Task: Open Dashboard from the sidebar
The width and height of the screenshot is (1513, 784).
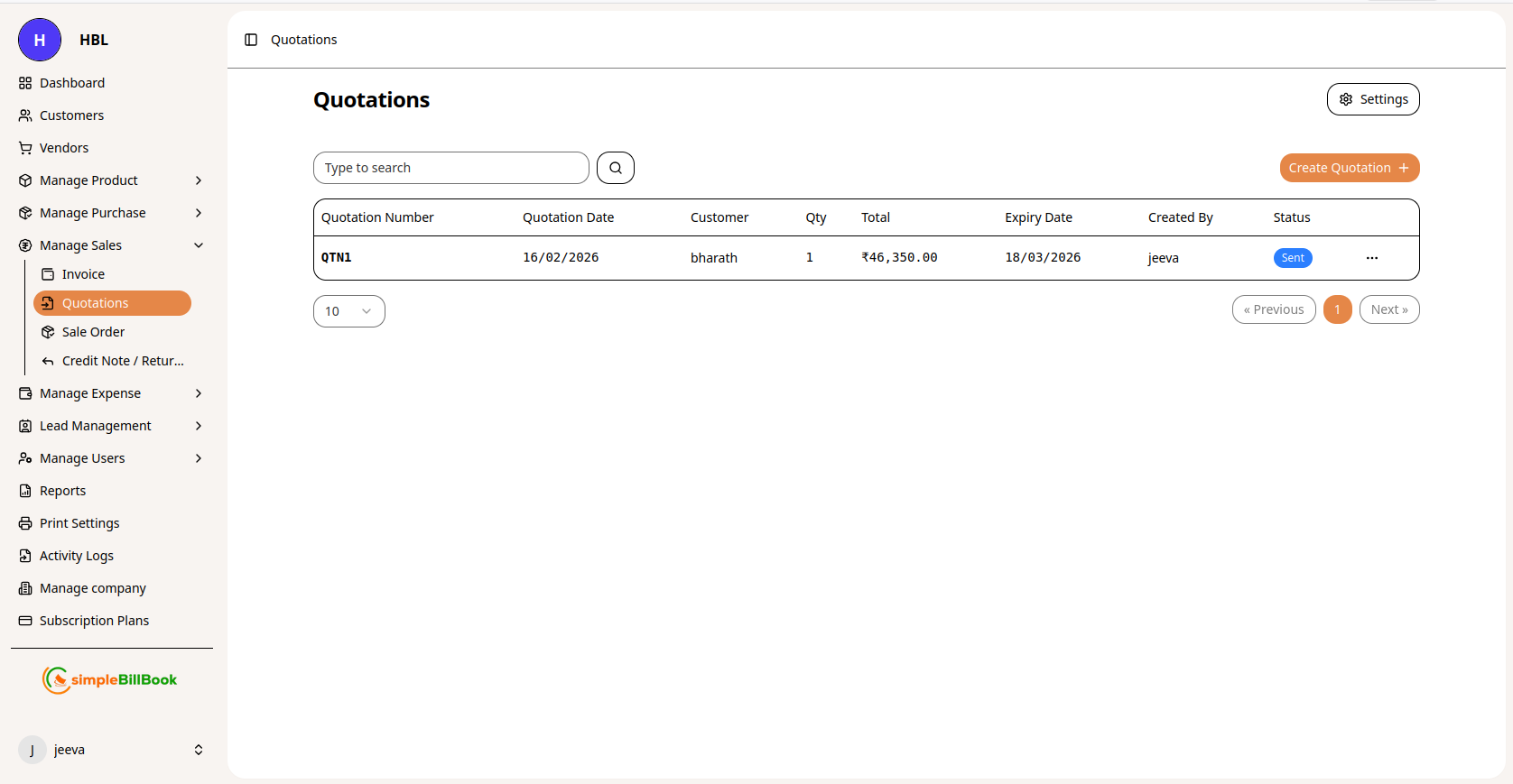Action: tap(72, 83)
